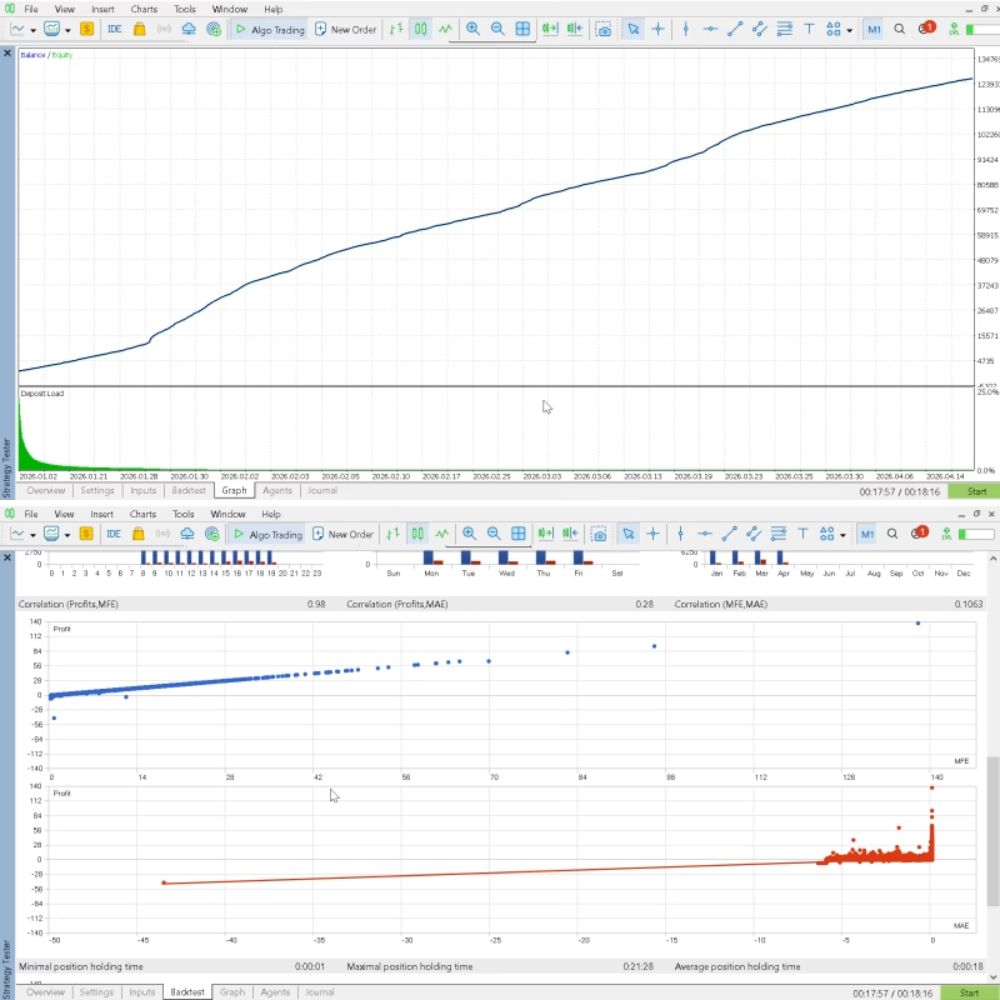The height and width of the screenshot is (1000, 1000).
Task: Click the IDE icon in the bottom window
Action: tap(114, 534)
